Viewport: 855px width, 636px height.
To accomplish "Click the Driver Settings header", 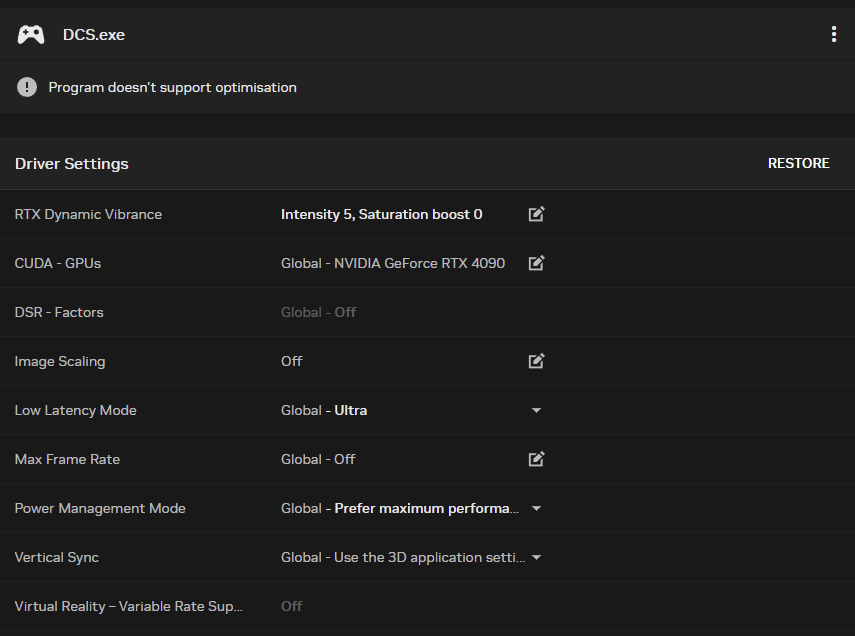I will 71,164.
